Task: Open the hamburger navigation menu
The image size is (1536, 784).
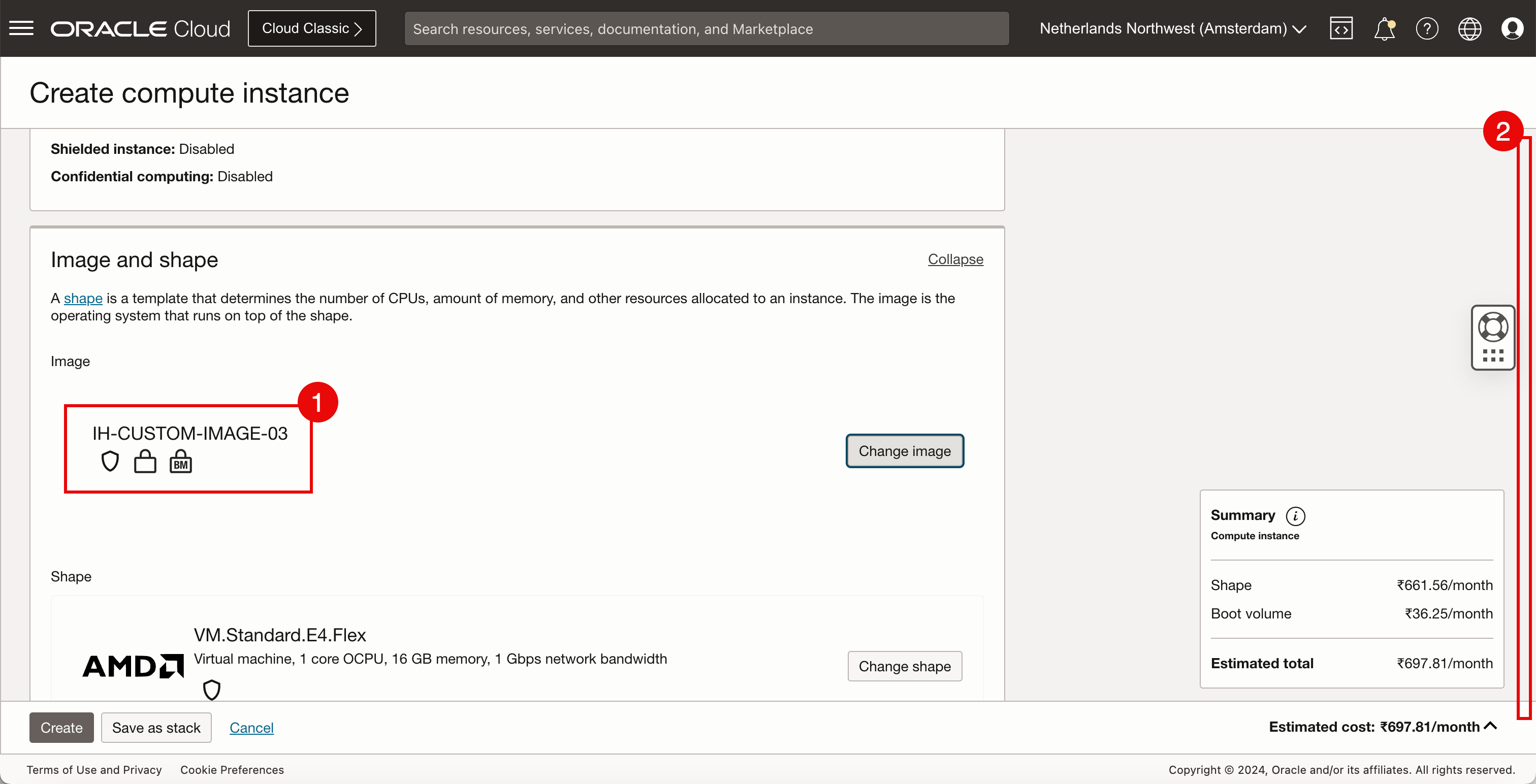Action: click(21, 28)
